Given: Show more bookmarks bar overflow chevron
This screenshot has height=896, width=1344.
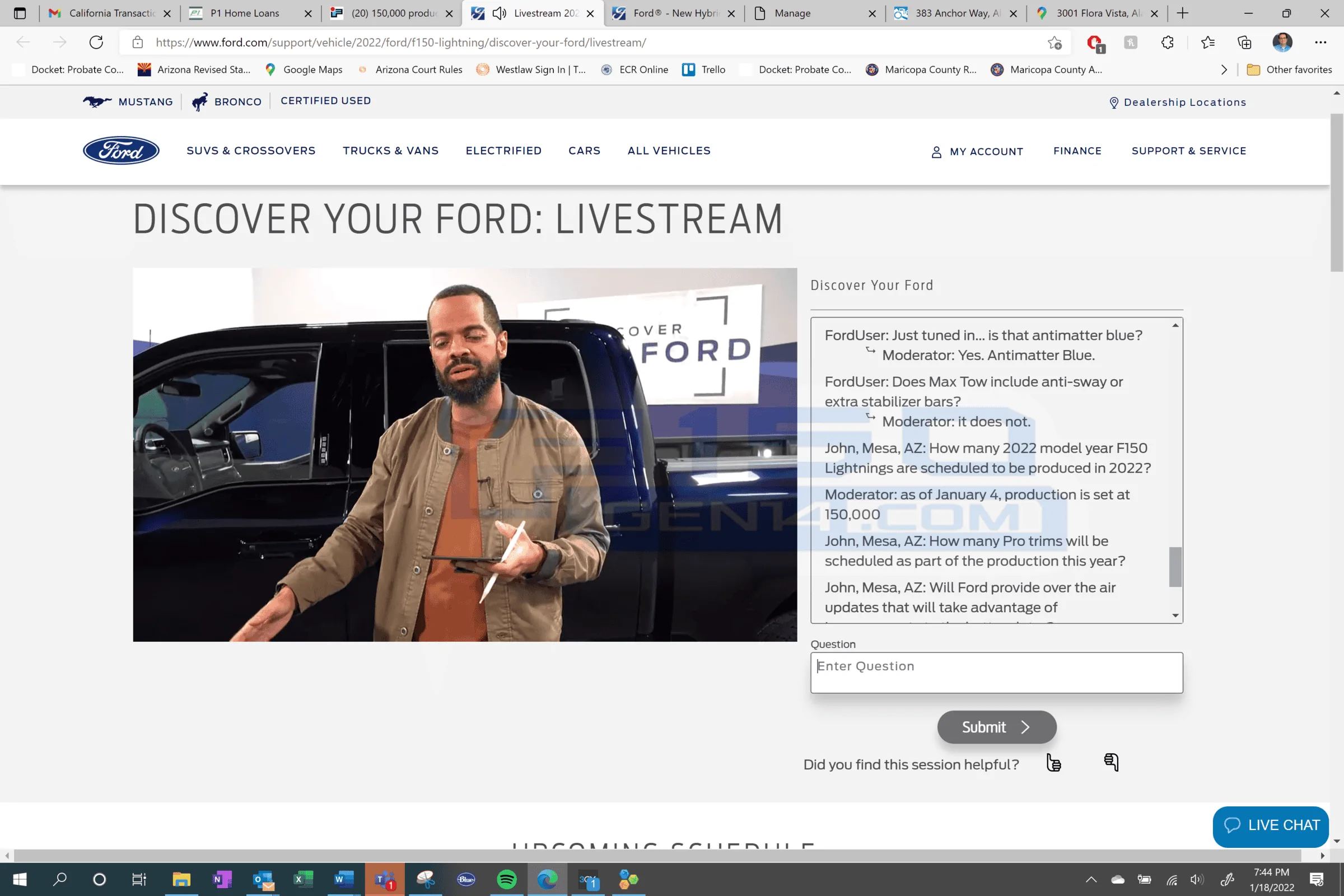Looking at the screenshot, I should click(x=1224, y=69).
